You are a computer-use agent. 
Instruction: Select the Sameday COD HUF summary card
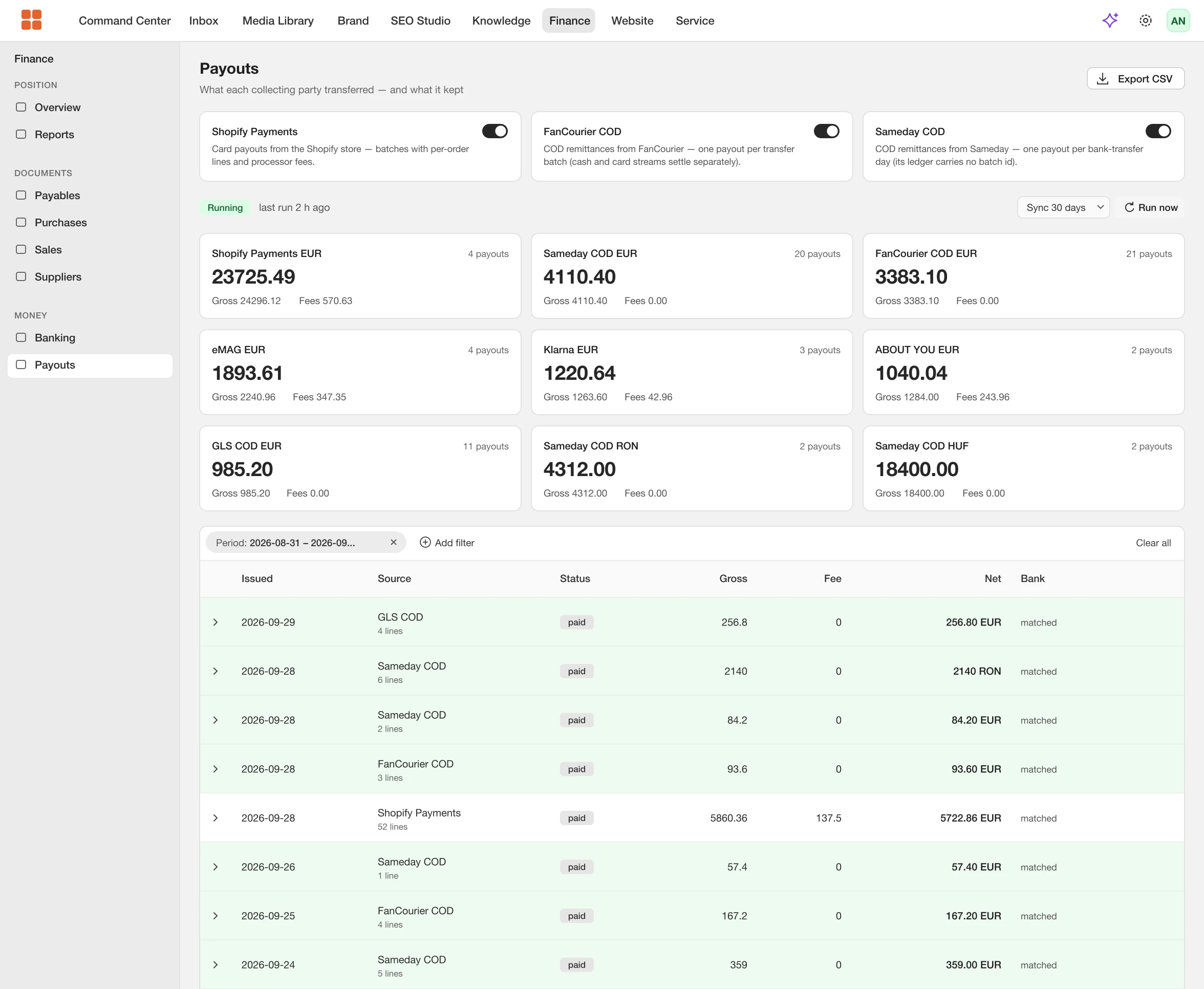pos(1023,468)
